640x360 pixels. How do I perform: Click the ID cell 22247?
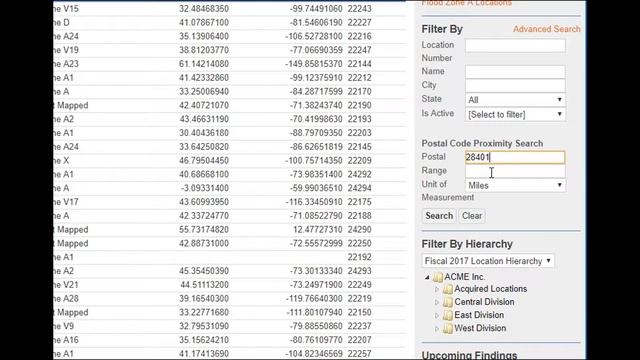tap(360, 50)
